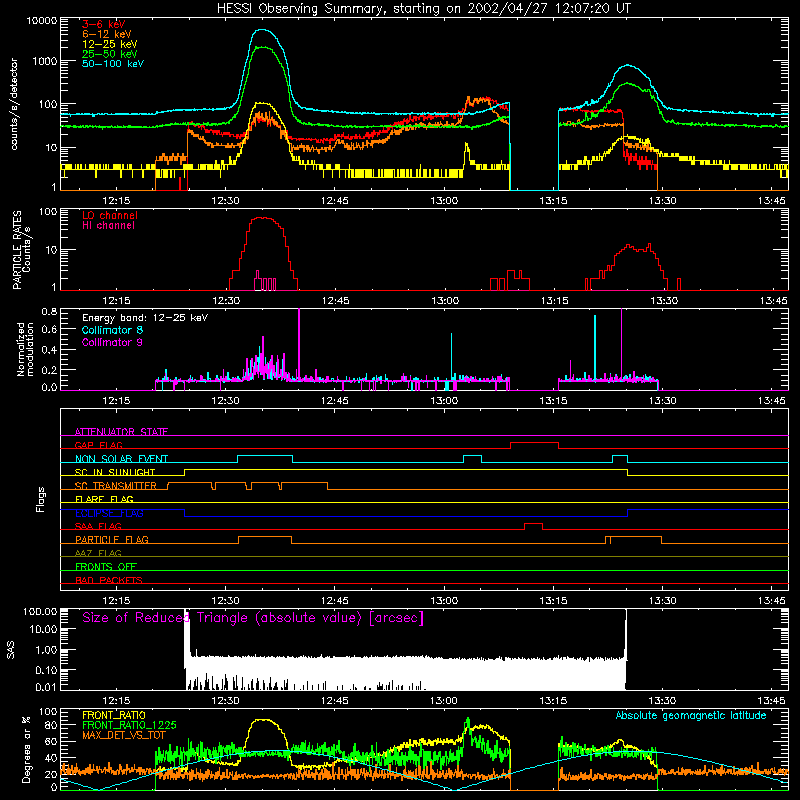Click the '13:15' time tick below the SAS plot

click(553, 701)
